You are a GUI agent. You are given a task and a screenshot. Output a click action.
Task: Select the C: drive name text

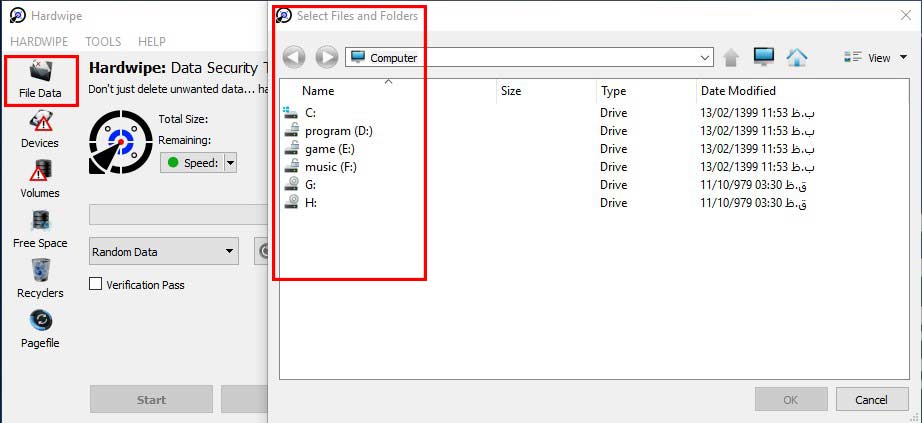[x=310, y=113]
